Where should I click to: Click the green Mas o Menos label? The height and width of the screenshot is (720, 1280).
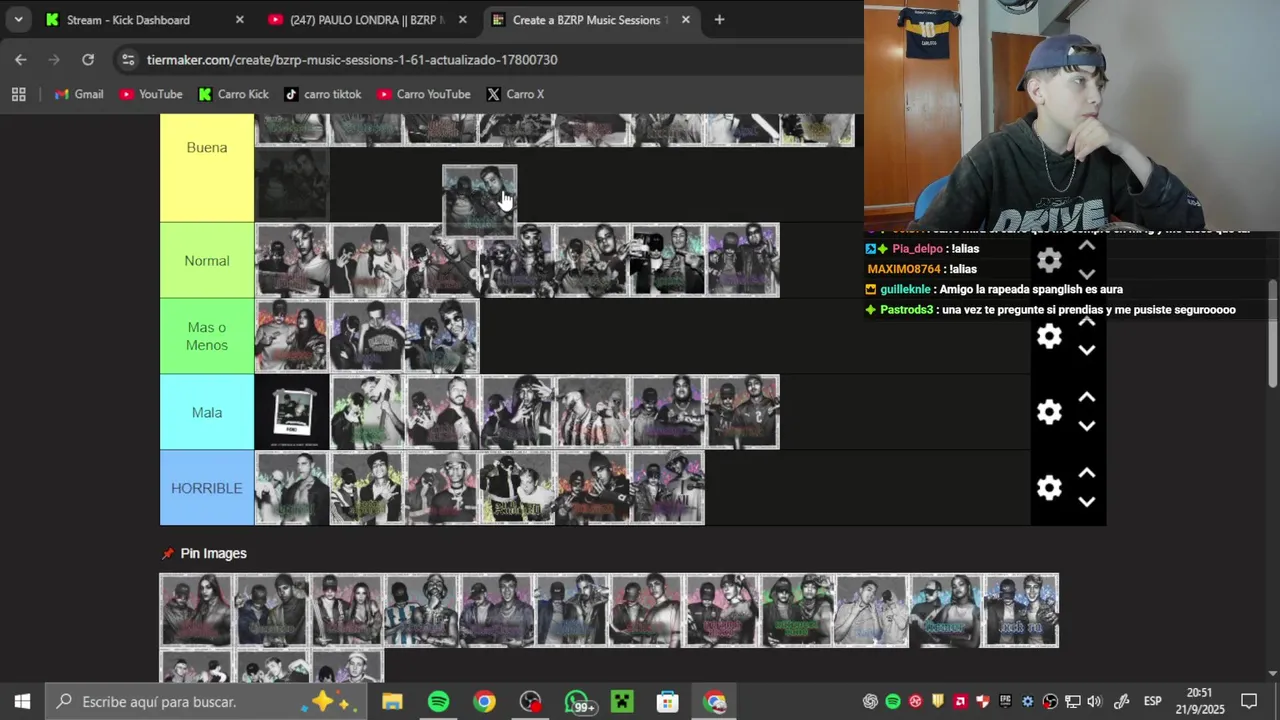pyautogui.click(x=207, y=336)
